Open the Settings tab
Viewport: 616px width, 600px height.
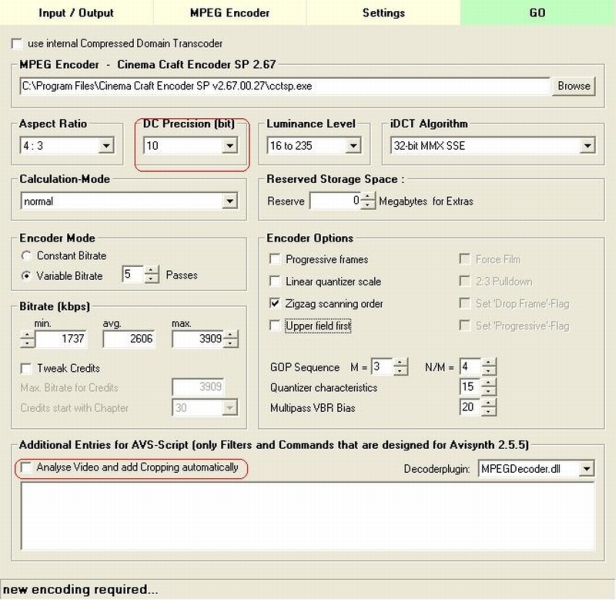tap(383, 13)
